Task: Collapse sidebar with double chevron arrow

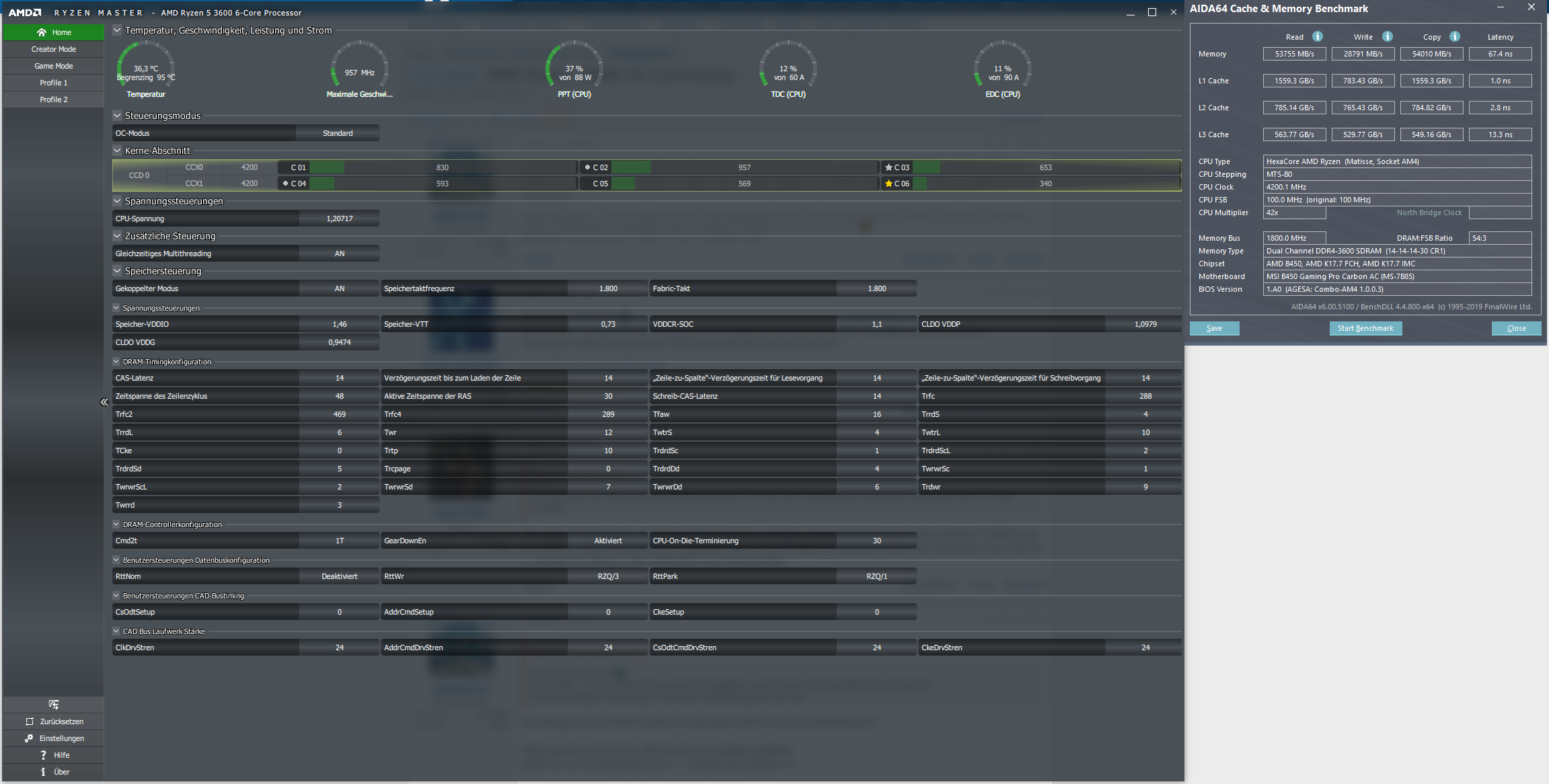Action: pyautogui.click(x=104, y=402)
